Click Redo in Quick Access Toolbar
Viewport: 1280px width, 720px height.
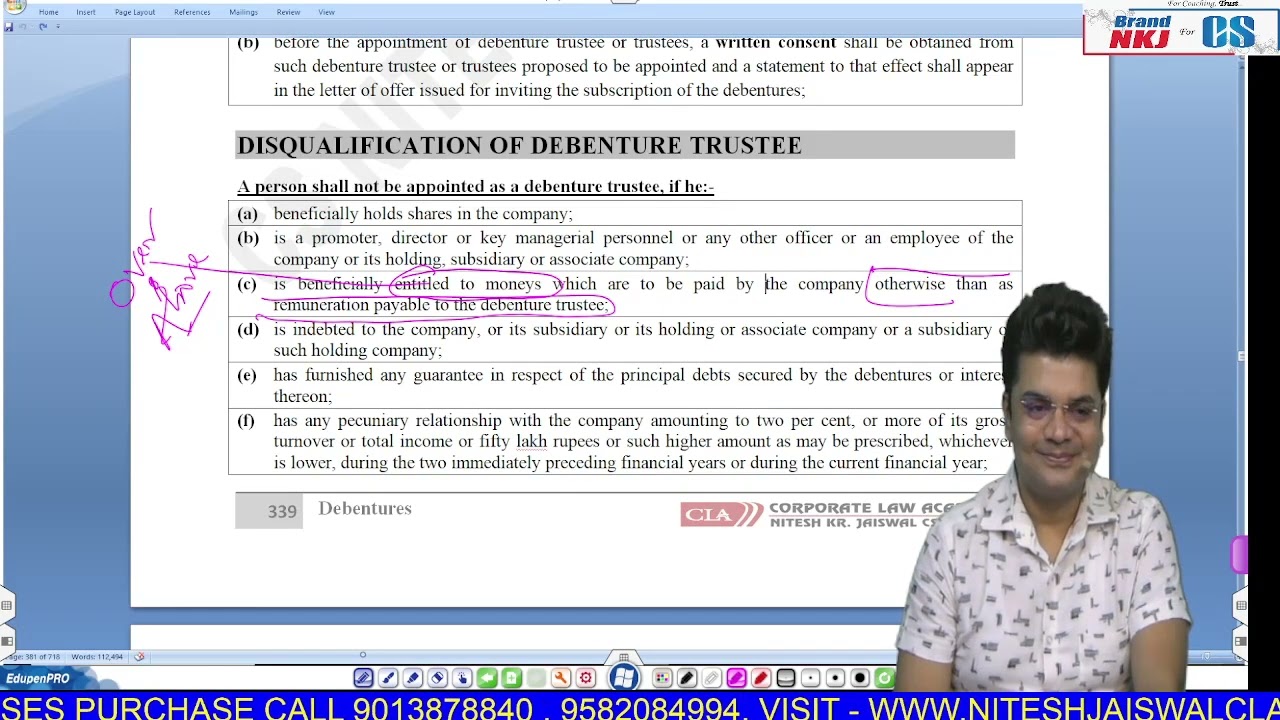tap(43, 27)
